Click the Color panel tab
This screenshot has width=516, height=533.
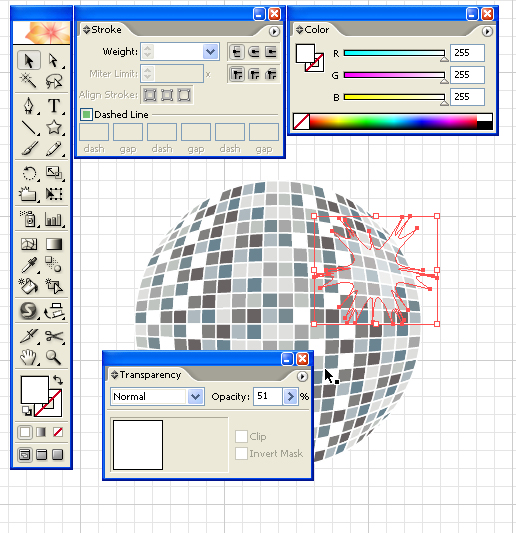(317, 30)
